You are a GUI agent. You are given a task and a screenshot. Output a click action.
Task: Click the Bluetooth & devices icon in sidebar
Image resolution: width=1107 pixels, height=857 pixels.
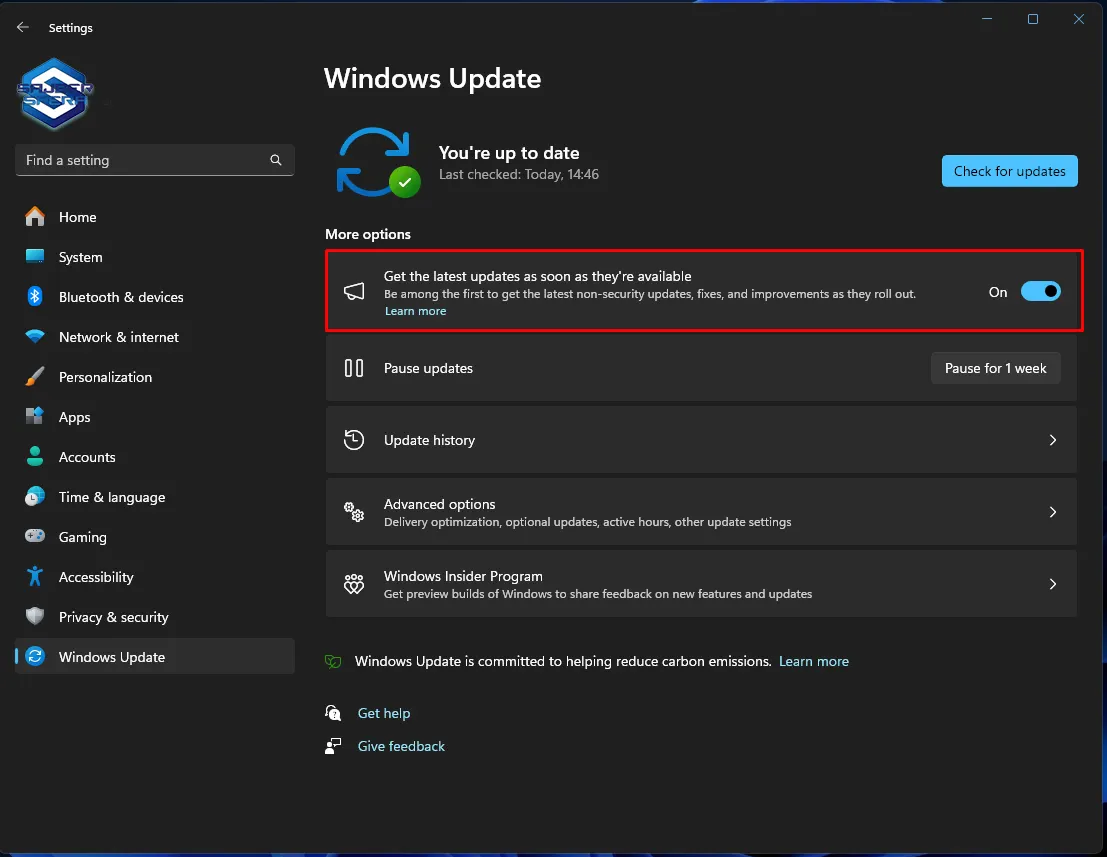tap(35, 297)
